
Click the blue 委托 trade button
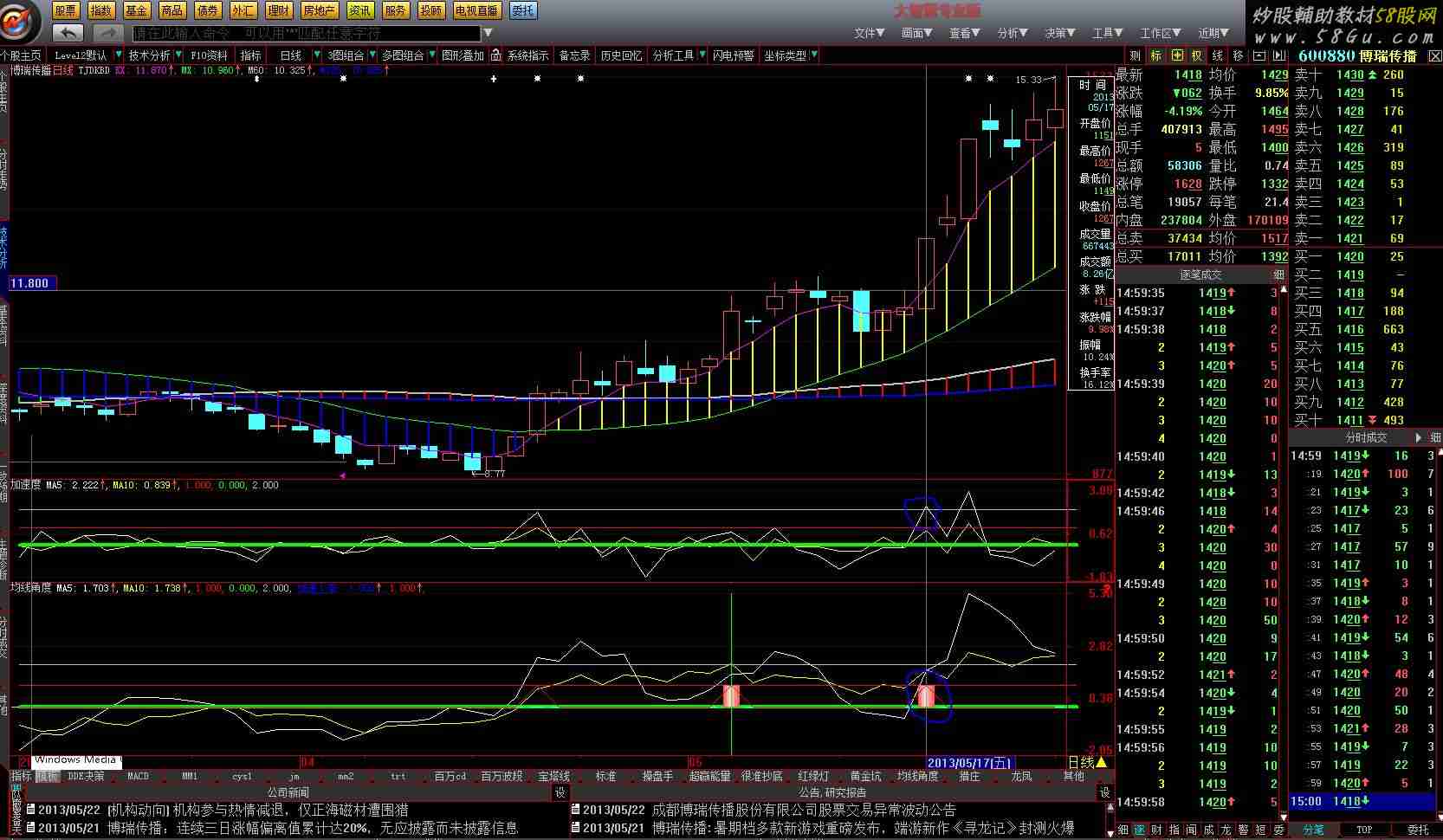(522, 10)
